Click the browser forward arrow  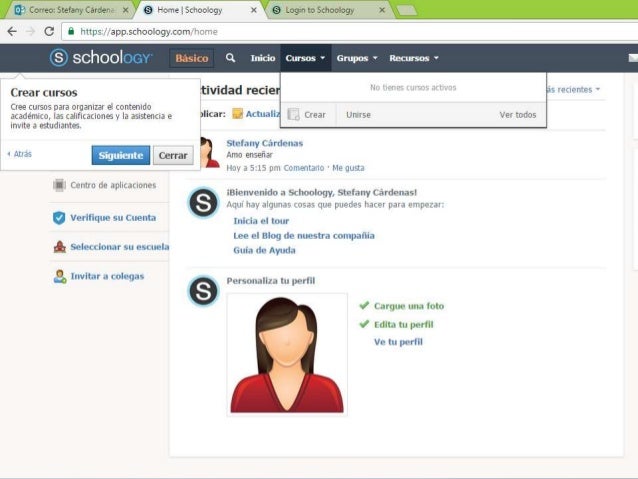tap(31, 31)
